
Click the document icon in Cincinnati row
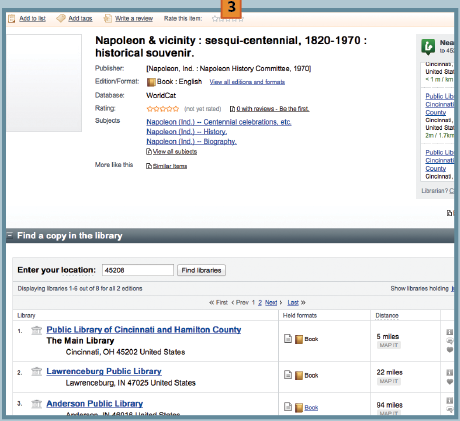point(288,339)
